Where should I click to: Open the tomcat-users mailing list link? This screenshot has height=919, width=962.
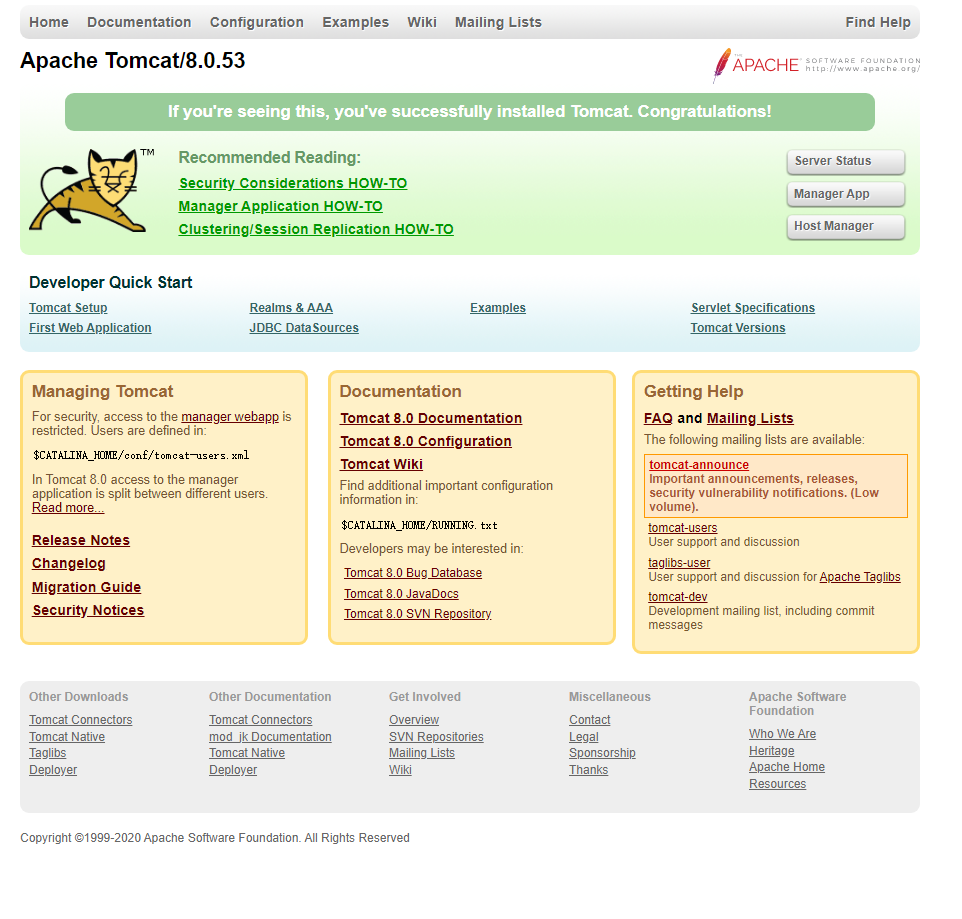click(682, 528)
